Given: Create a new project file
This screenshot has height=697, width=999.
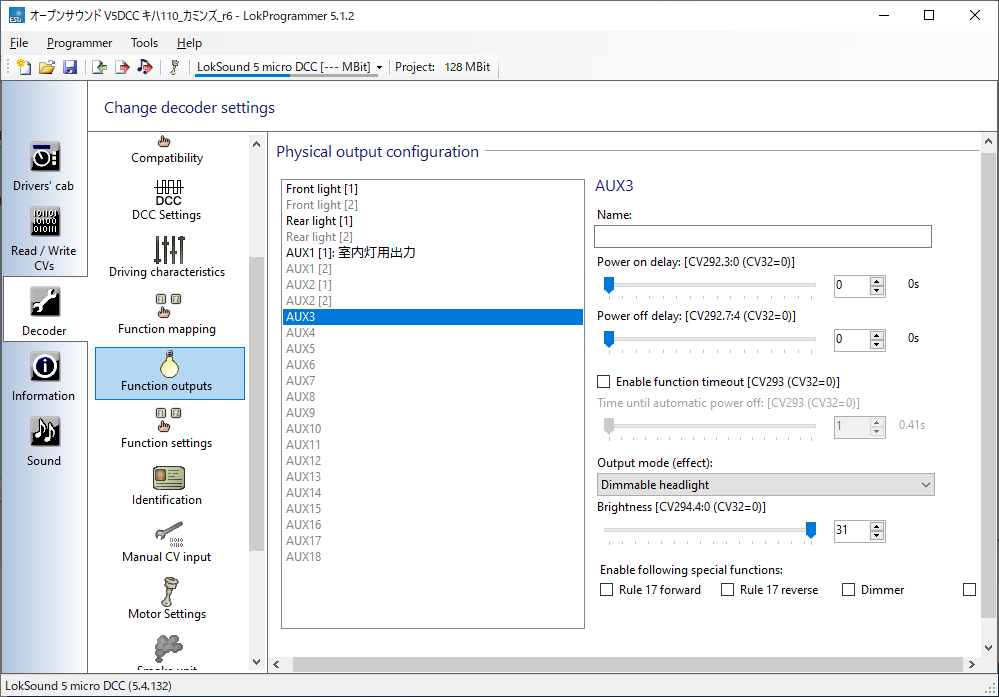Looking at the screenshot, I should pos(24,67).
